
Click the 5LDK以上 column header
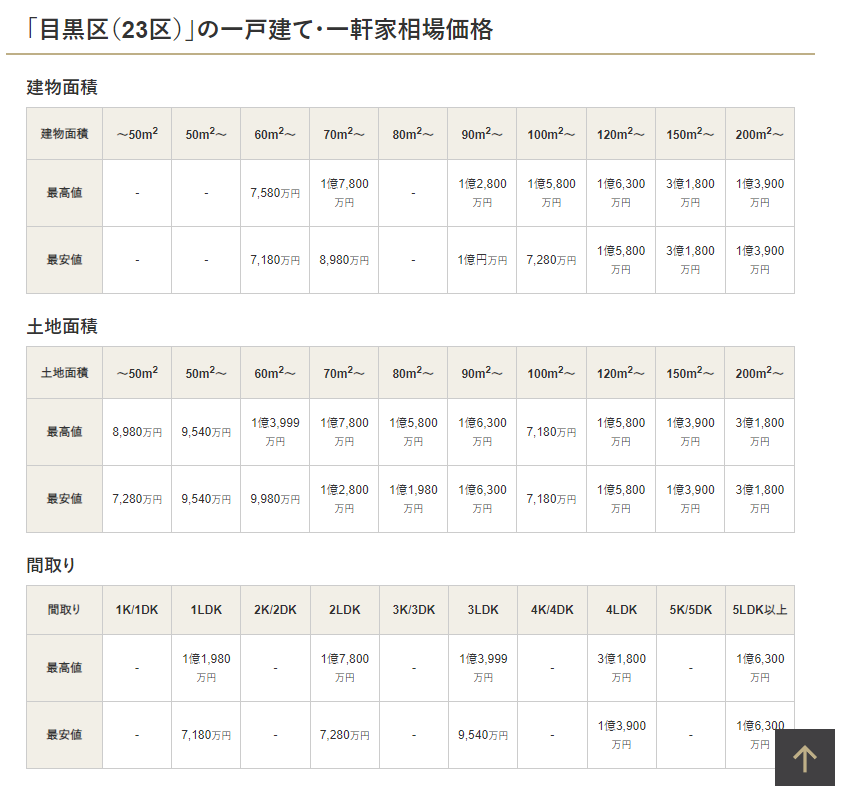[760, 610]
